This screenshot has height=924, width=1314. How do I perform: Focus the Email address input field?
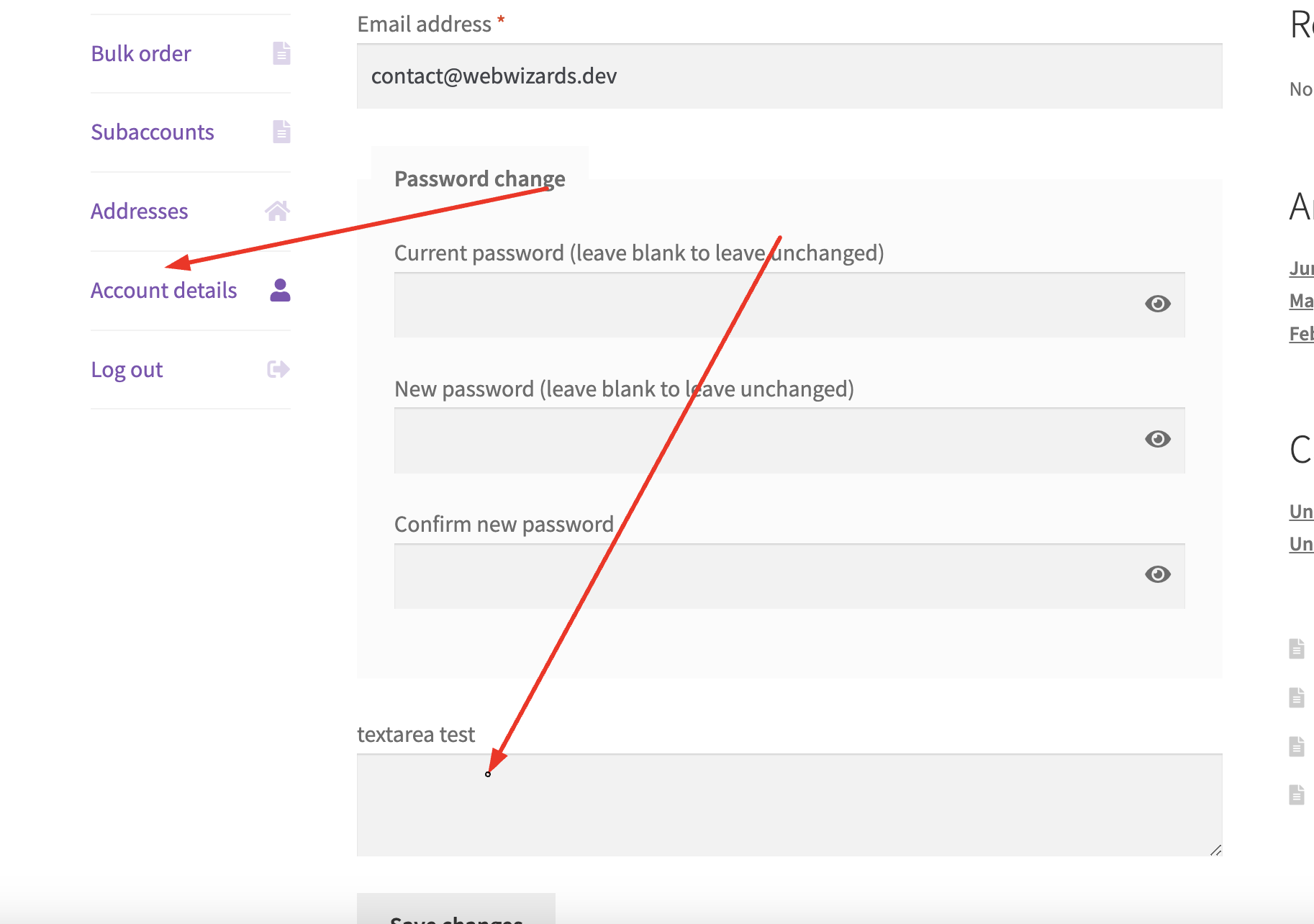click(789, 76)
